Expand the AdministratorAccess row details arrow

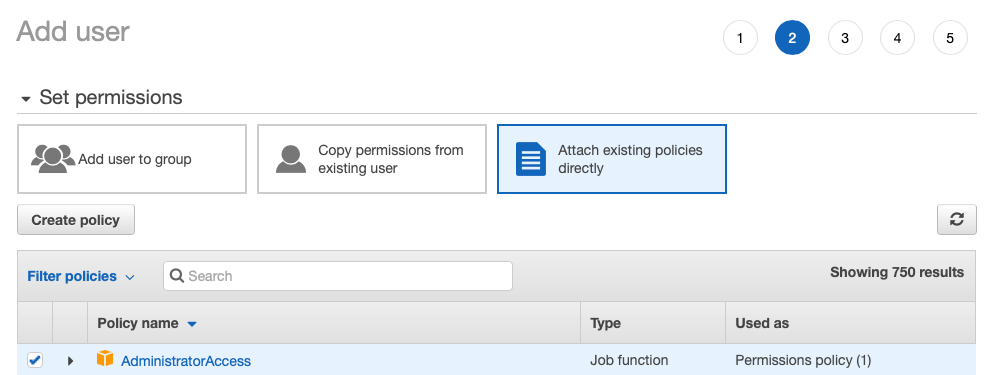coord(70,361)
